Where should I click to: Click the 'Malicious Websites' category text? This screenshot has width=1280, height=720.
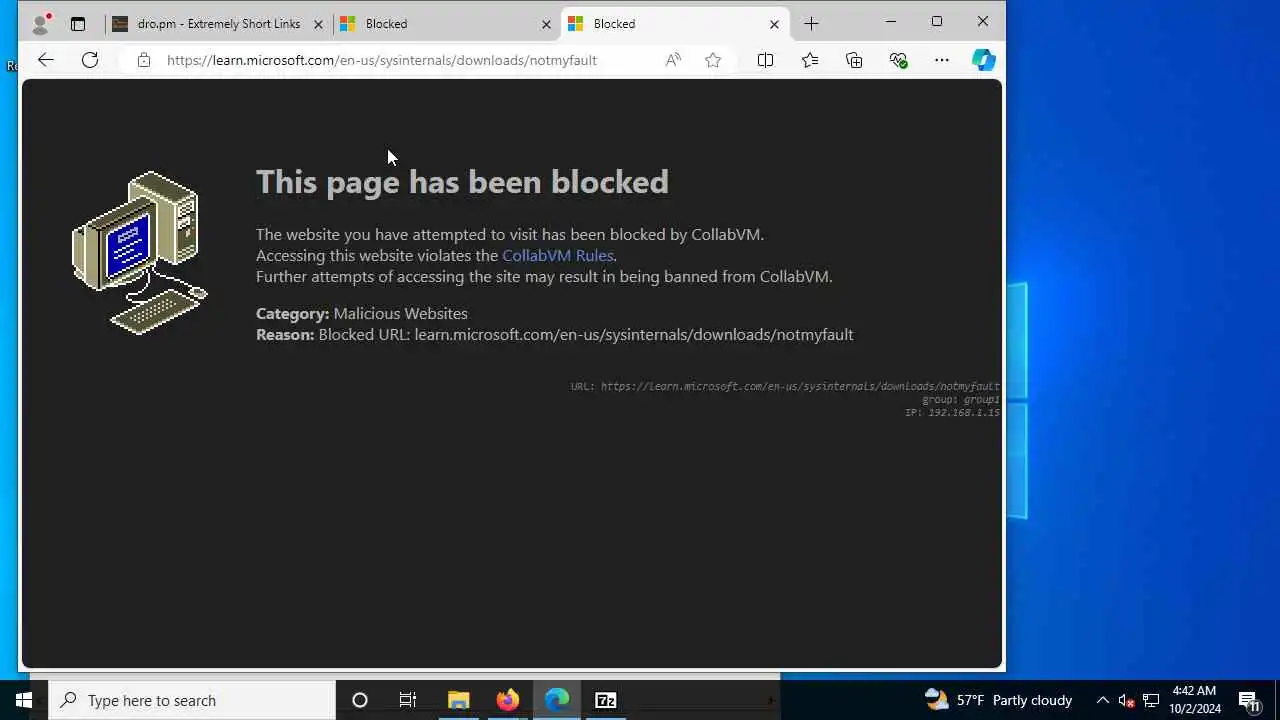[x=400, y=313]
